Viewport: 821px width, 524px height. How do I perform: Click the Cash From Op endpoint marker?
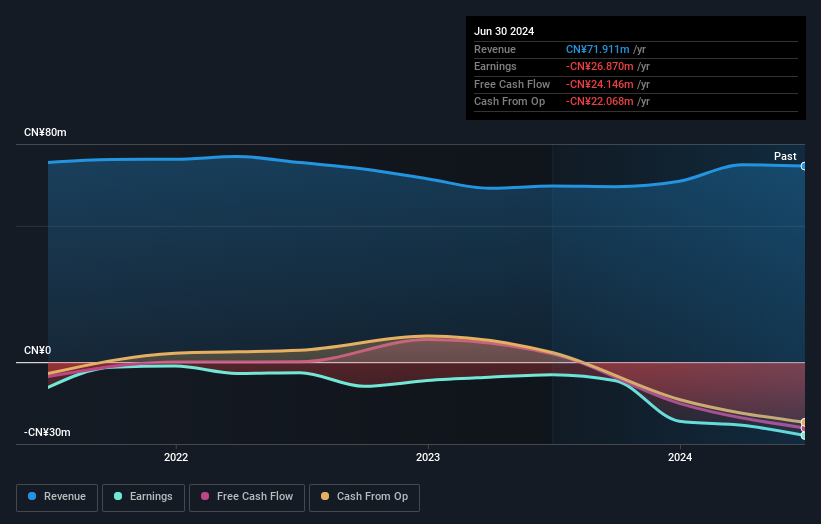coord(804,422)
